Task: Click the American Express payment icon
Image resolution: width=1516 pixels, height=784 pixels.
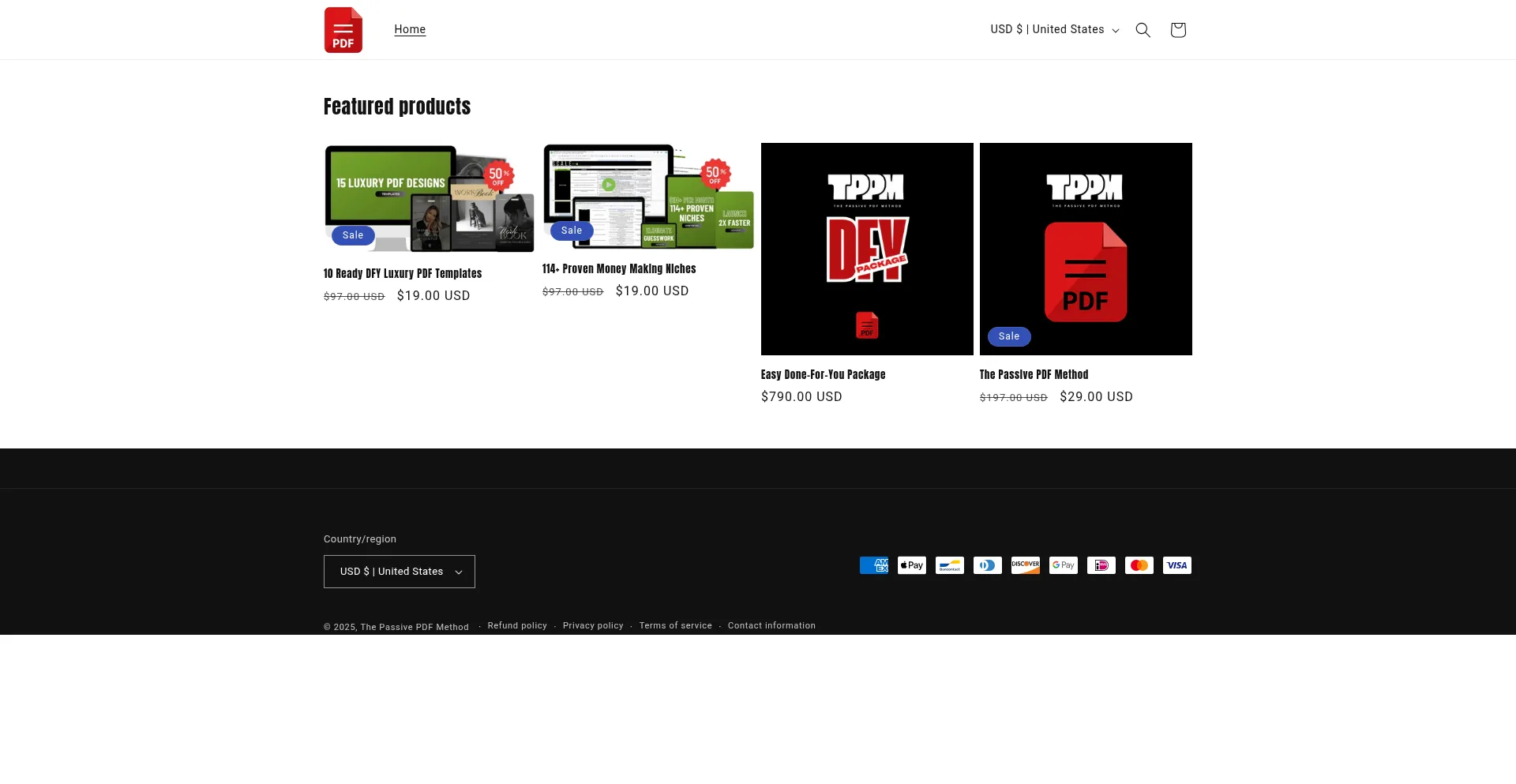Action: point(873,565)
